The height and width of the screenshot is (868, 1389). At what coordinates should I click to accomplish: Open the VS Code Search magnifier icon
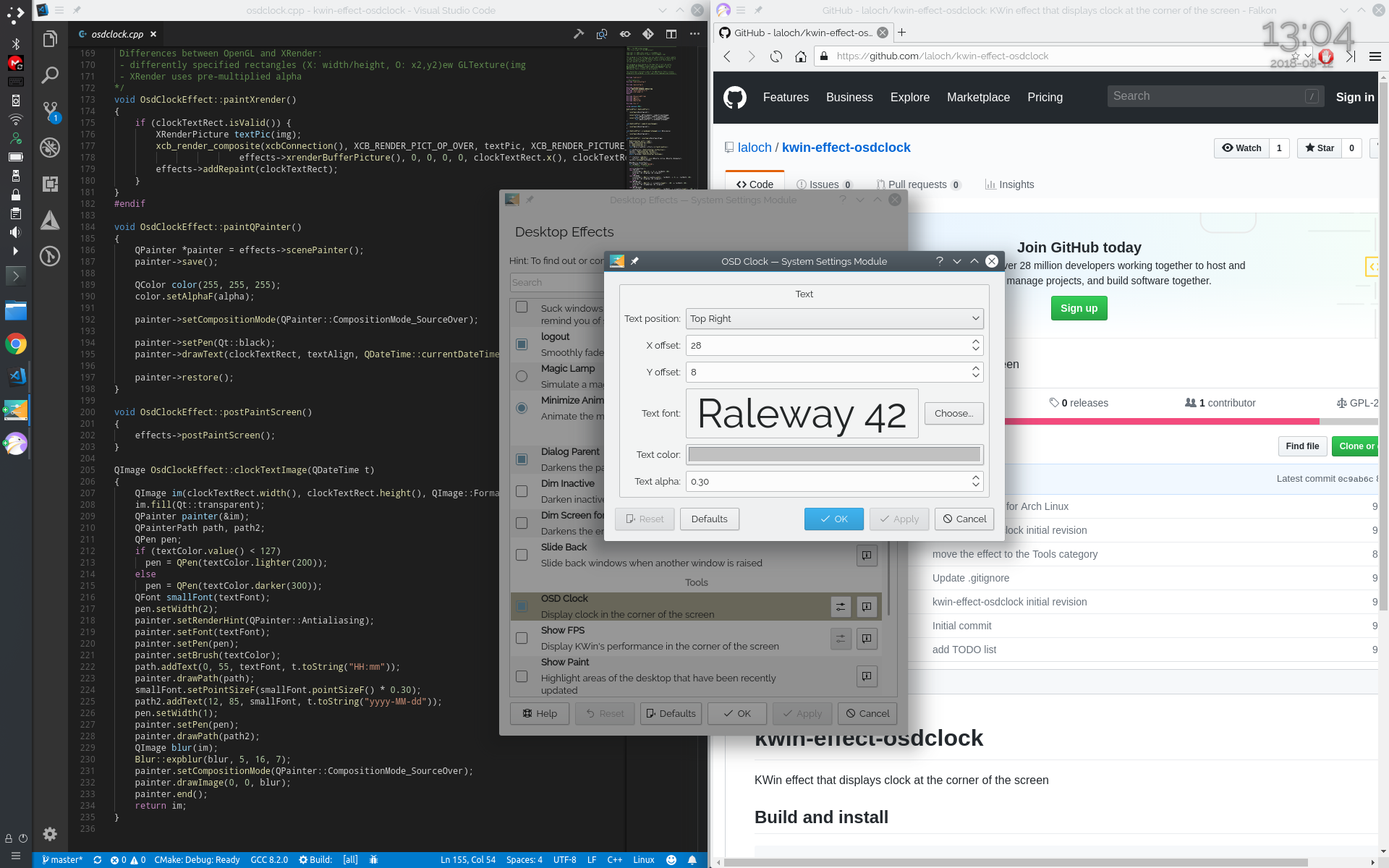tap(50, 75)
